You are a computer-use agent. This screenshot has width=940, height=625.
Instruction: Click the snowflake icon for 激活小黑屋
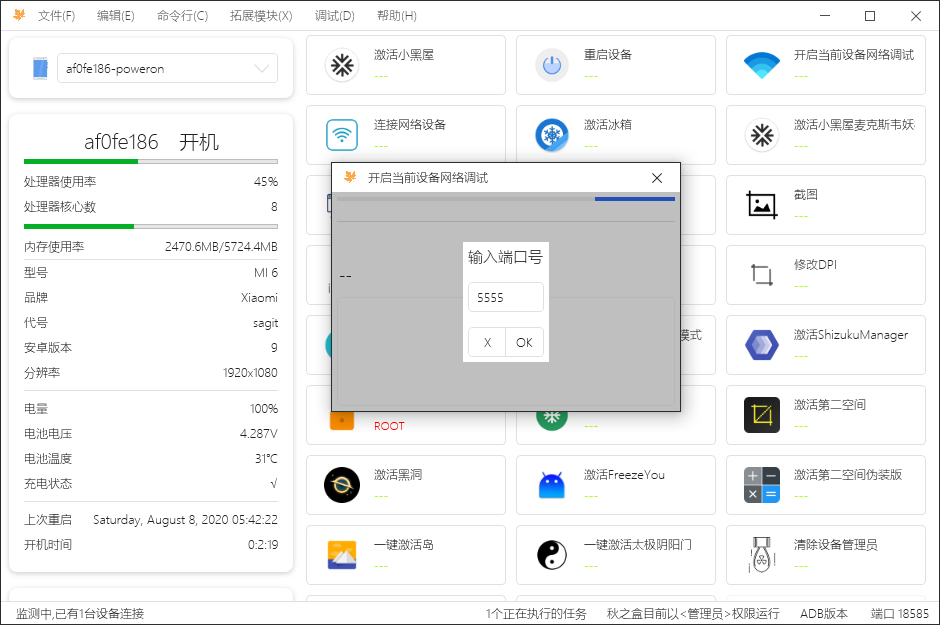(342, 65)
